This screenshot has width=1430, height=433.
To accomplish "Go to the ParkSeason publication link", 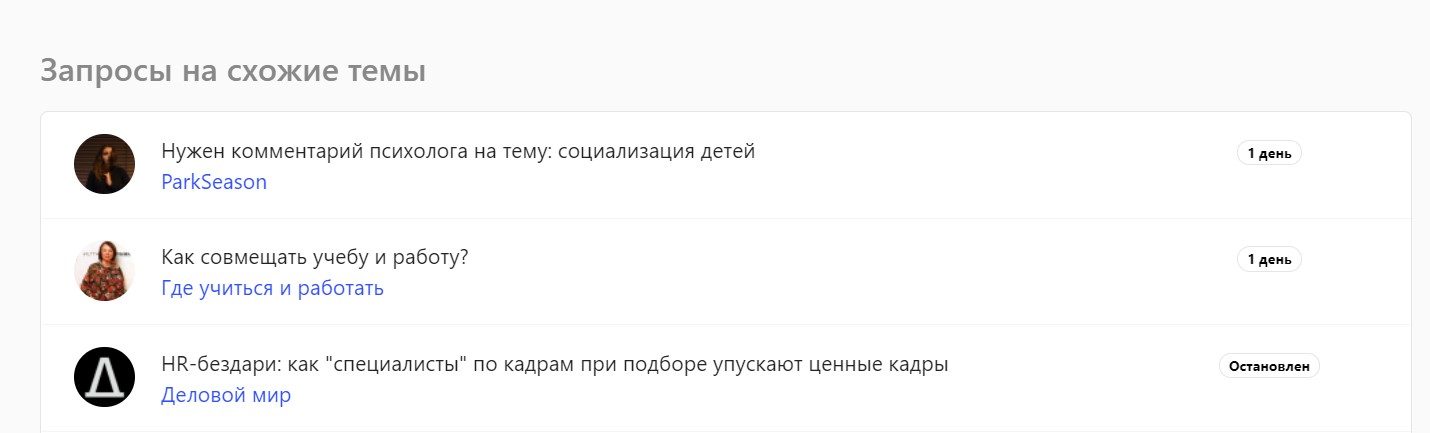I will pos(213,182).
